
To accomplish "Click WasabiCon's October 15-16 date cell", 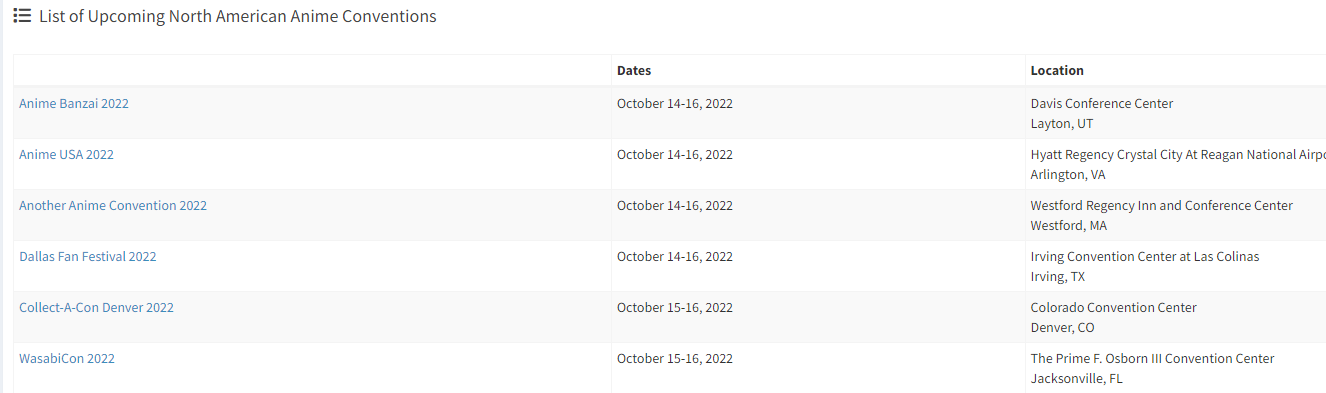I will pyautogui.click(x=675, y=359).
